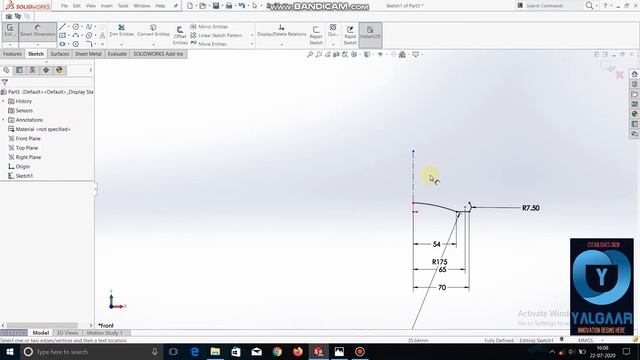Viewport: 640px width, 360px height.
Task: Expand the Annotations tree node
Action: click(3, 120)
